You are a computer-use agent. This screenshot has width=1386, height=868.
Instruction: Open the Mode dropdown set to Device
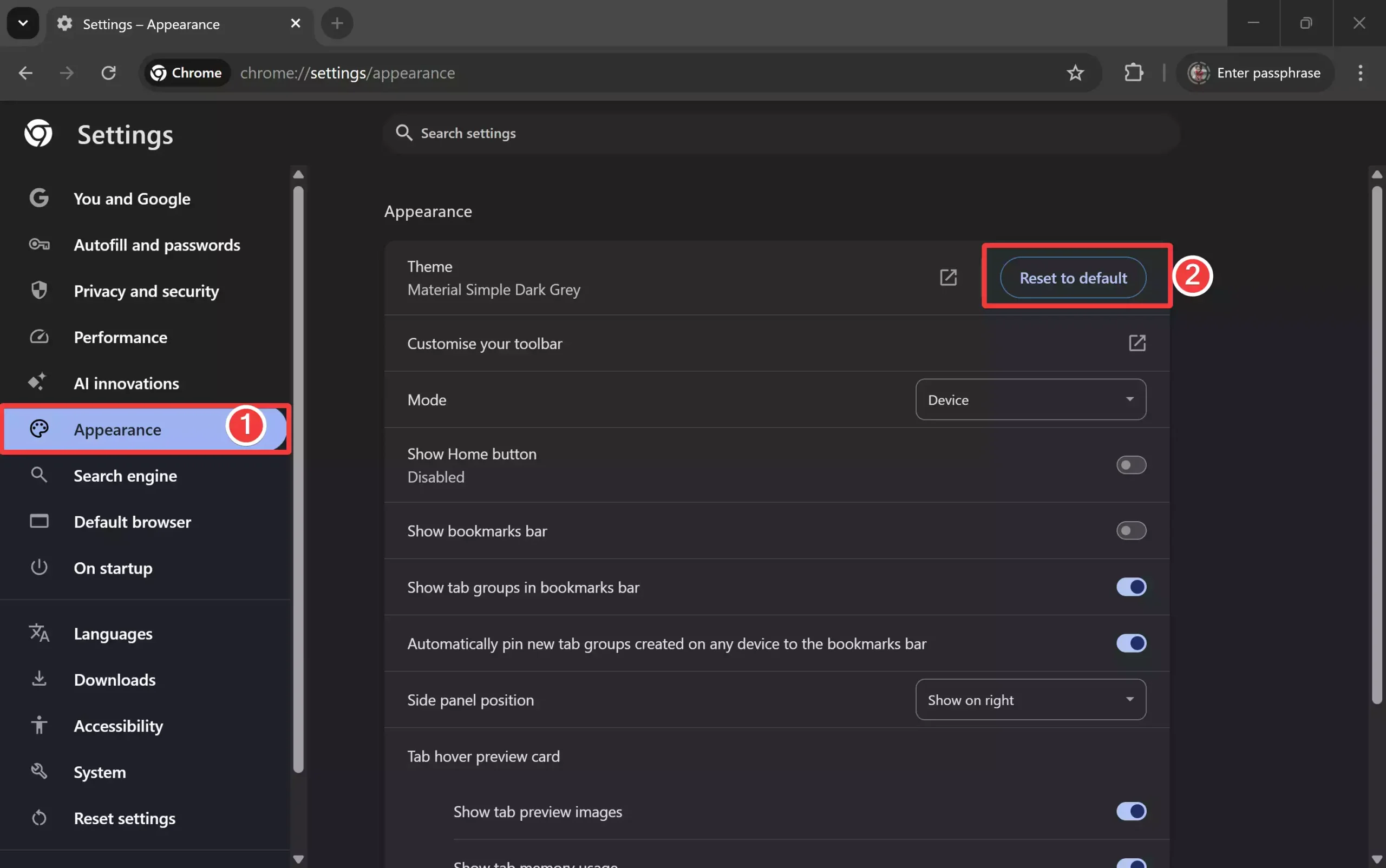tap(1029, 399)
